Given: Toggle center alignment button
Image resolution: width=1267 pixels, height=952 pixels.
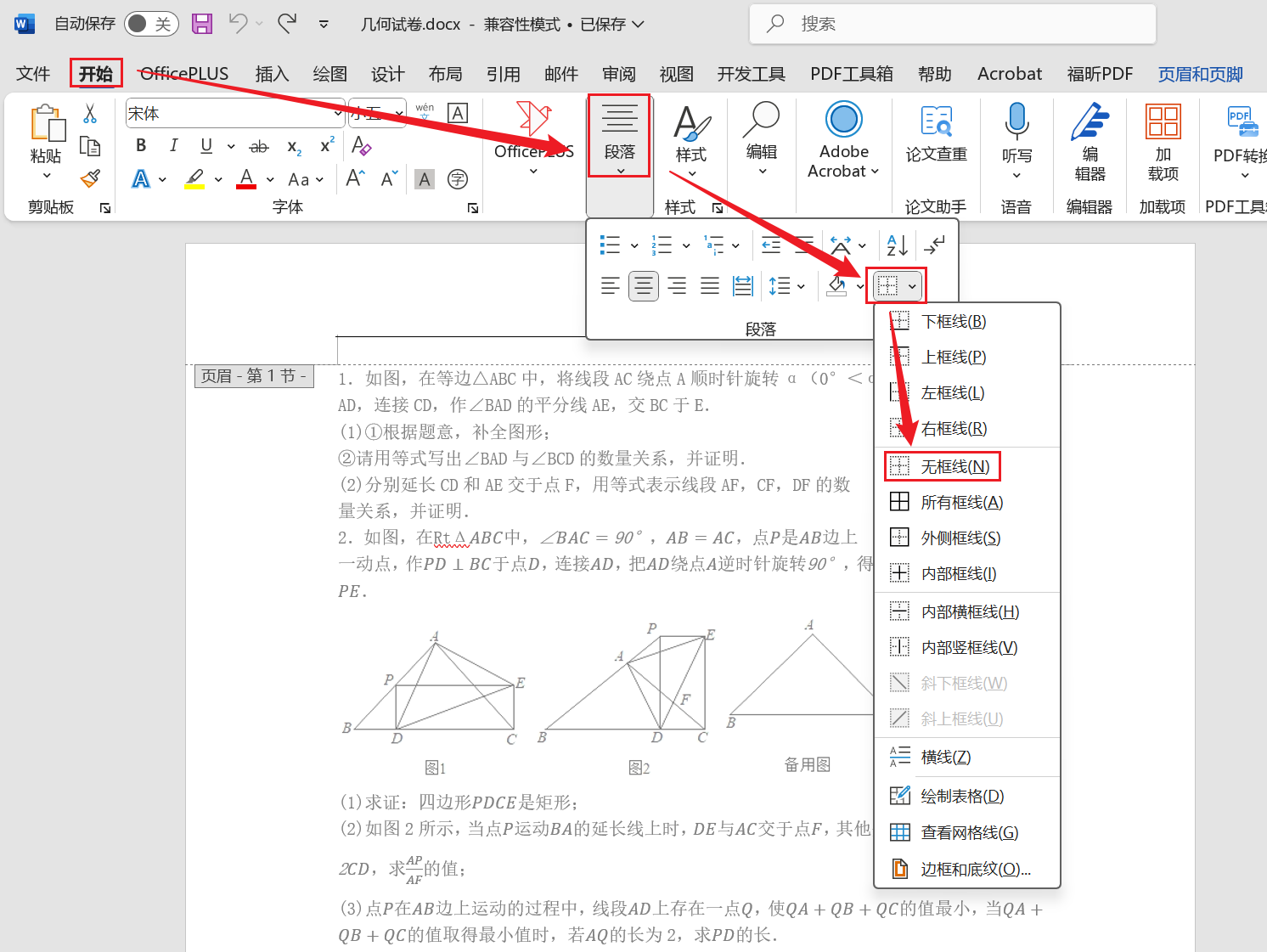Looking at the screenshot, I should [x=644, y=286].
